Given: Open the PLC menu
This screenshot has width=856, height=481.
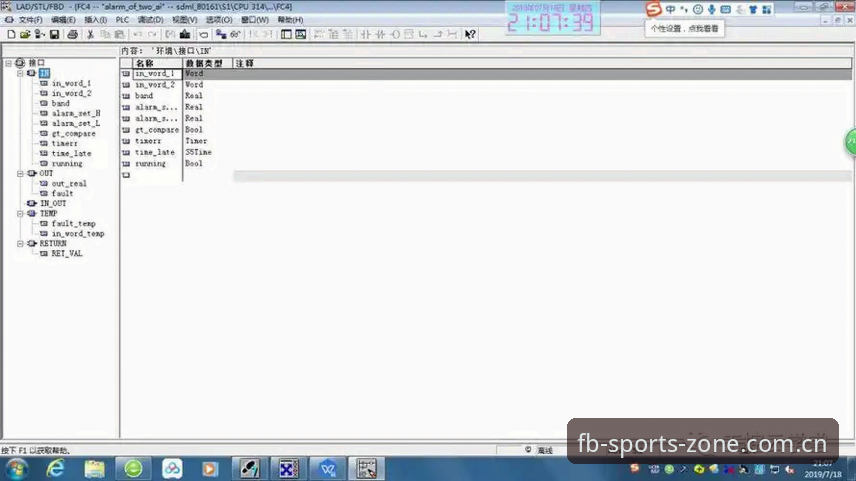Looking at the screenshot, I should pyautogui.click(x=122, y=20).
